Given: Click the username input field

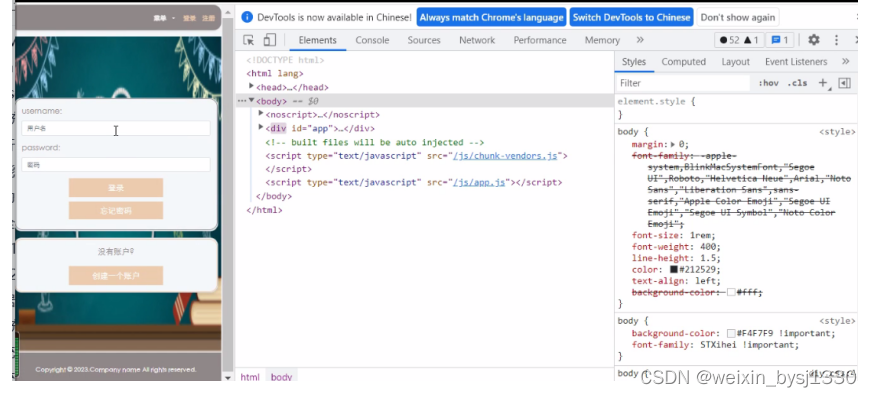Looking at the screenshot, I should (x=116, y=128).
